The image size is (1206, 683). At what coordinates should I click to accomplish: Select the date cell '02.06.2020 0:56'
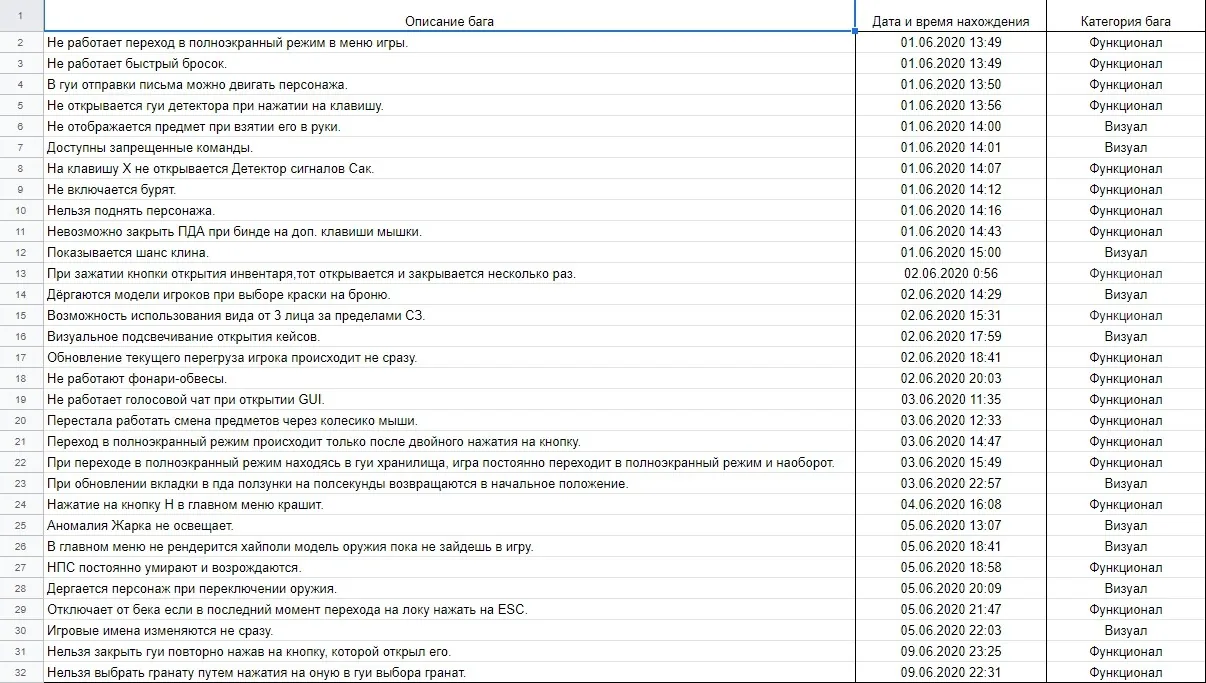coord(951,273)
